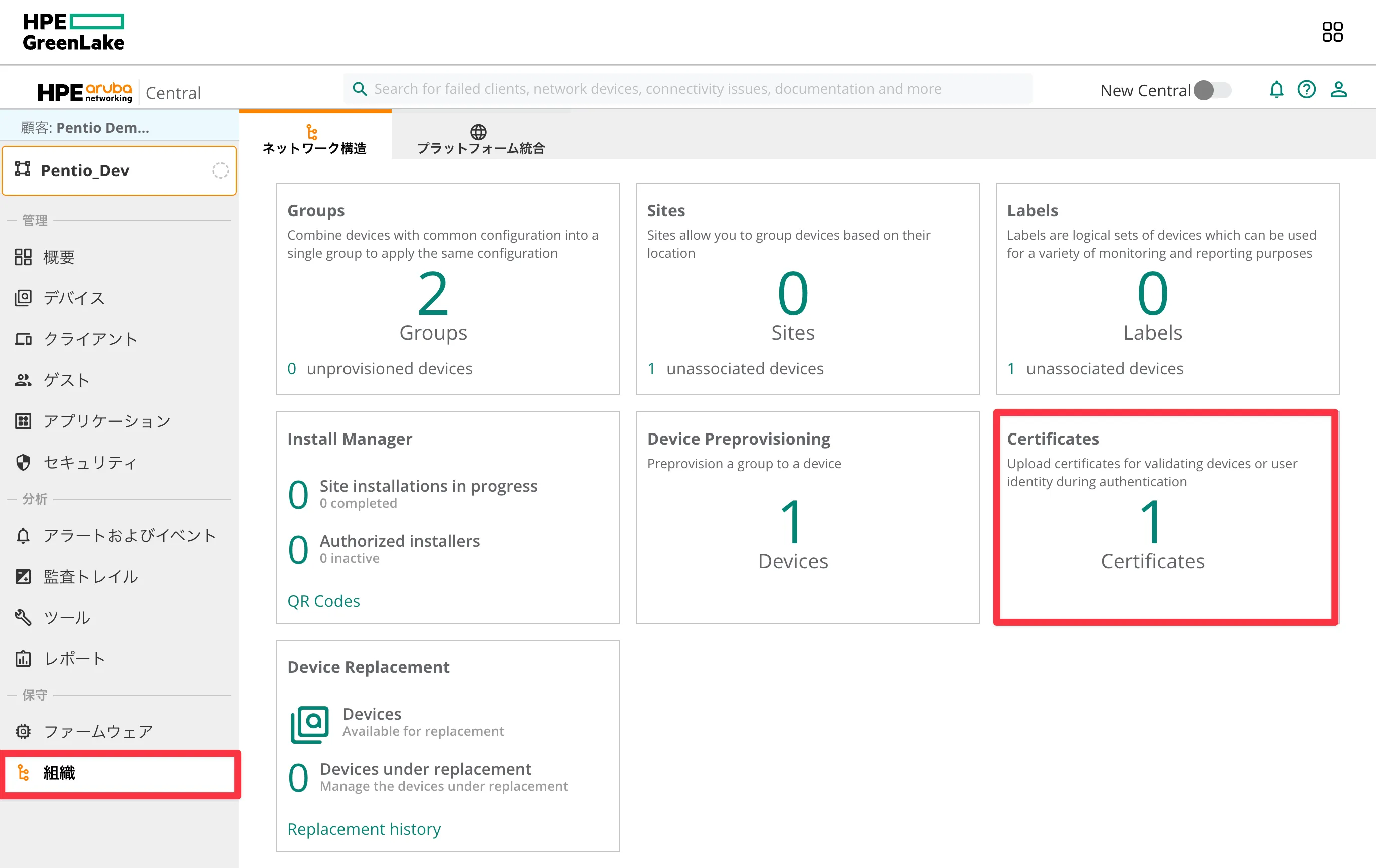Toggle the New Central switch
The height and width of the screenshot is (868, 1376).
tap(1213, 90)
